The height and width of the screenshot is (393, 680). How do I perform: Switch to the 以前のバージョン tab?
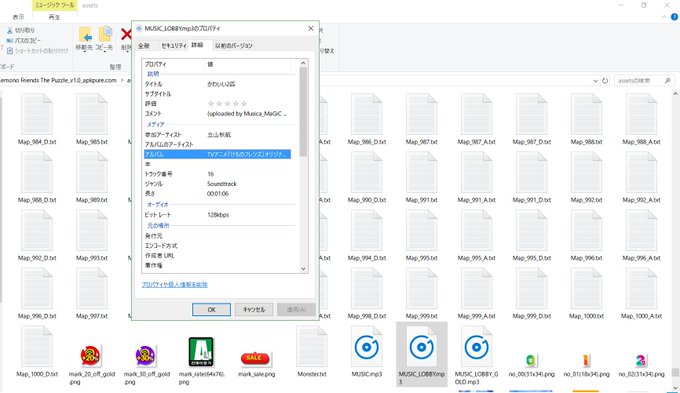(233, 46)
